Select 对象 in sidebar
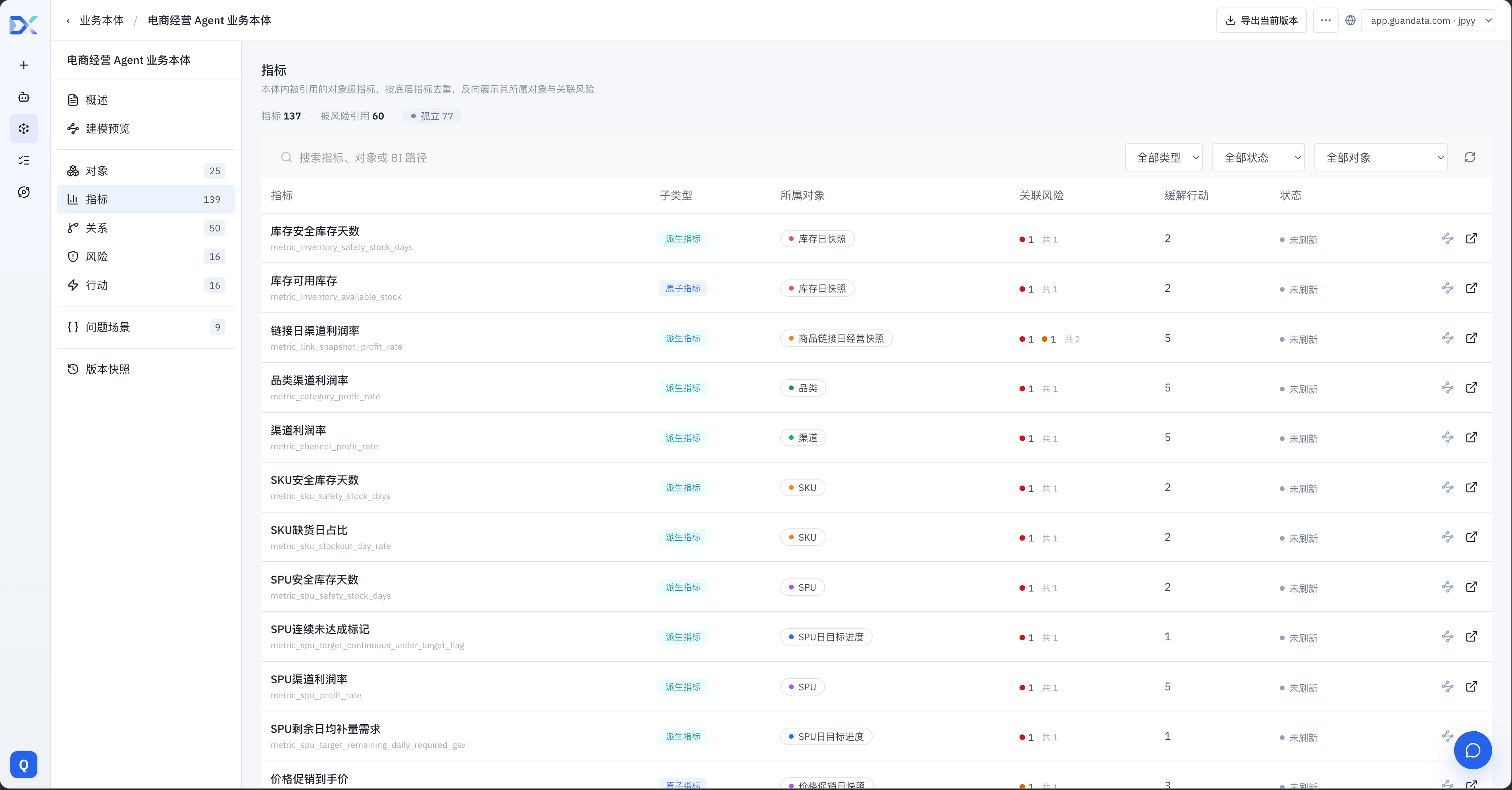 click(x=146, y=171)
